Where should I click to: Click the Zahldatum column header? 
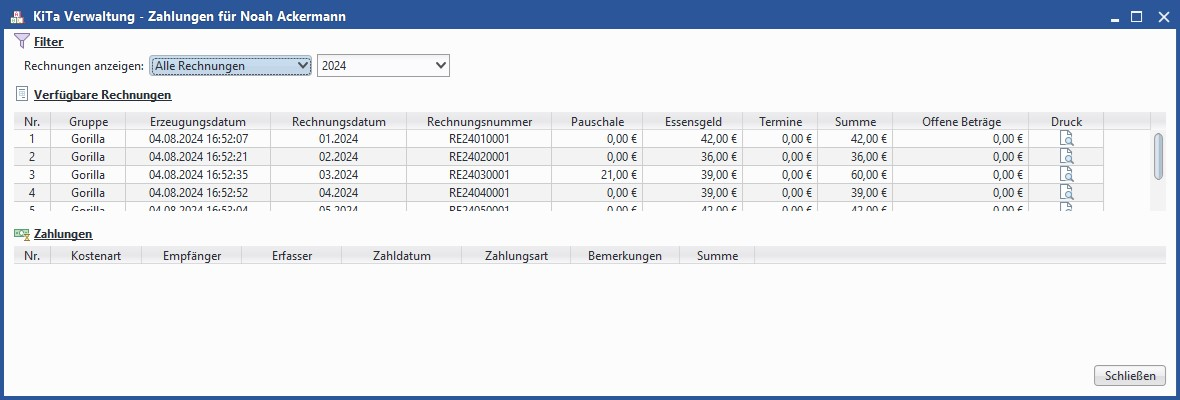point(401,256)
